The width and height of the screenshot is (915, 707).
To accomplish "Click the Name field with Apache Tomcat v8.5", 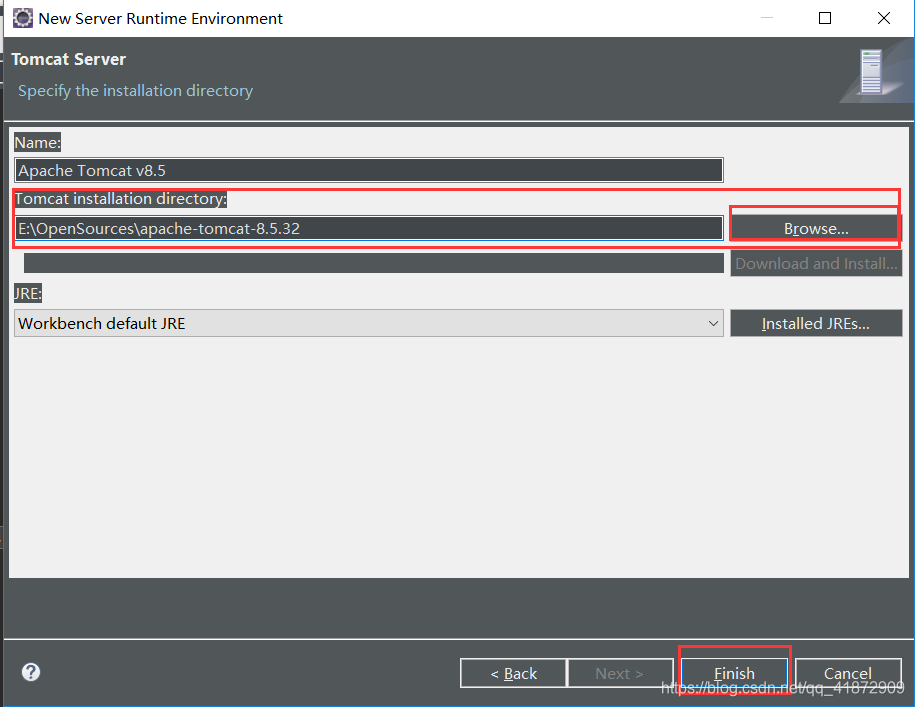I will [x=369, y=170].
